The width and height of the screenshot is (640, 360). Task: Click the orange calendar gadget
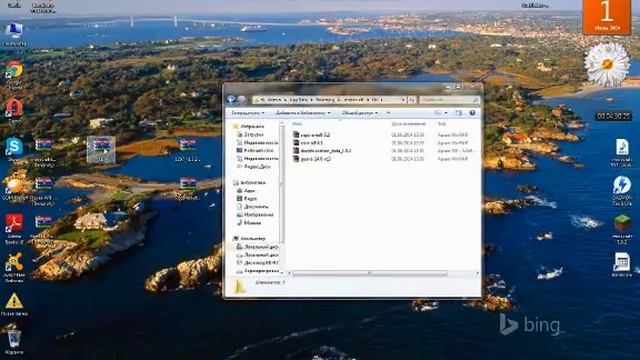click(x=607, y=17)
